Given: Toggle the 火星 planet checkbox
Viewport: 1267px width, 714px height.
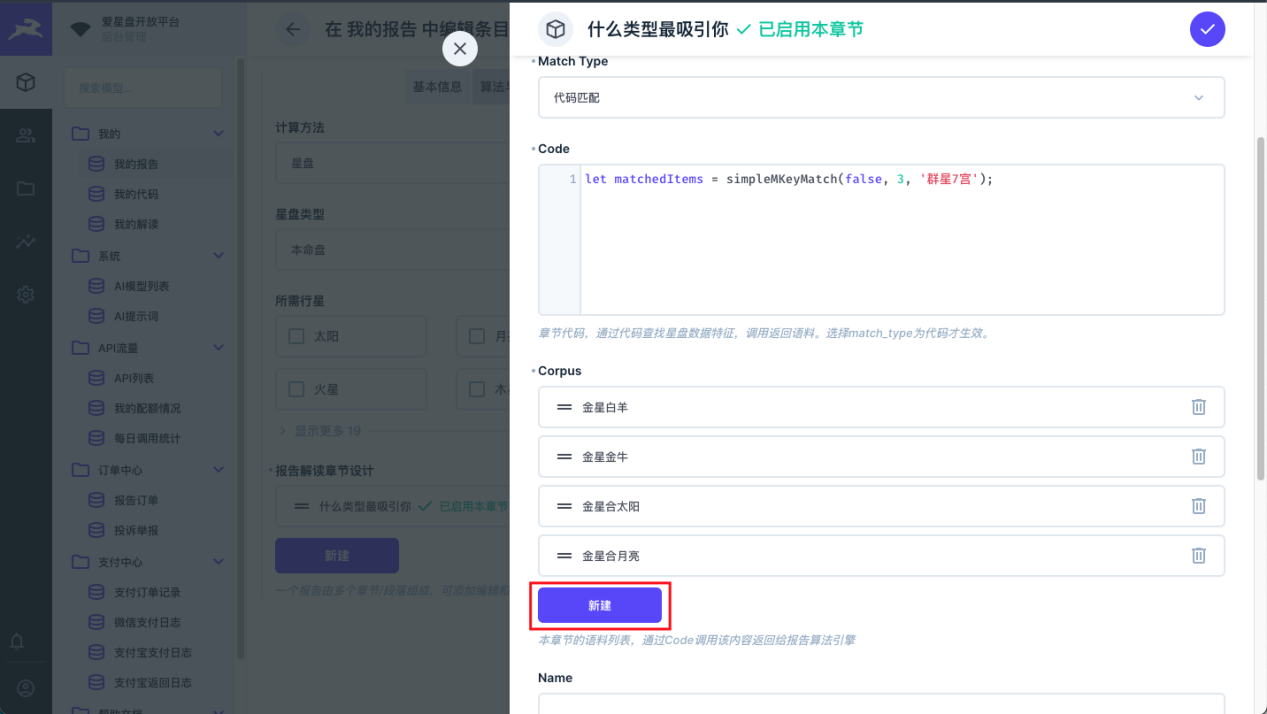Looking at the screenshot, I should (296, 389).
